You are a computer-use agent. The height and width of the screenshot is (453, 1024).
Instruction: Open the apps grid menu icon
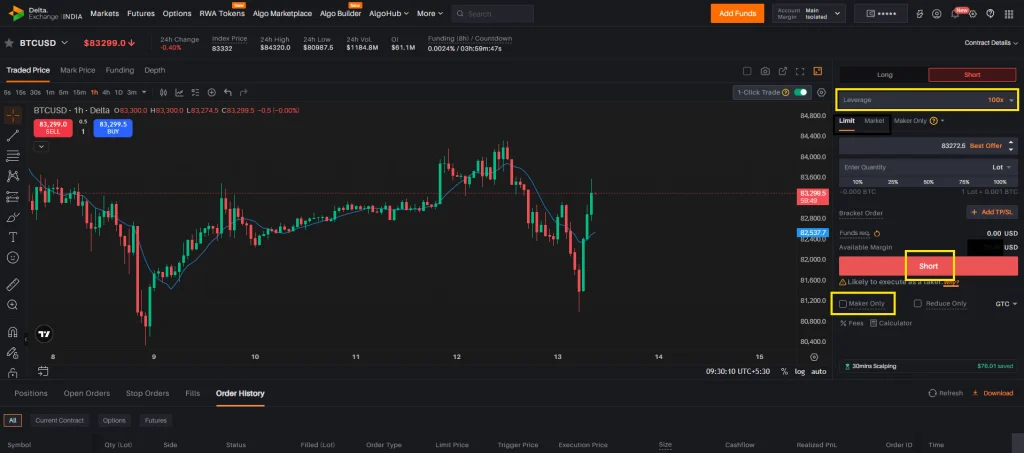pyautogui.click(x=1008, y=14)
